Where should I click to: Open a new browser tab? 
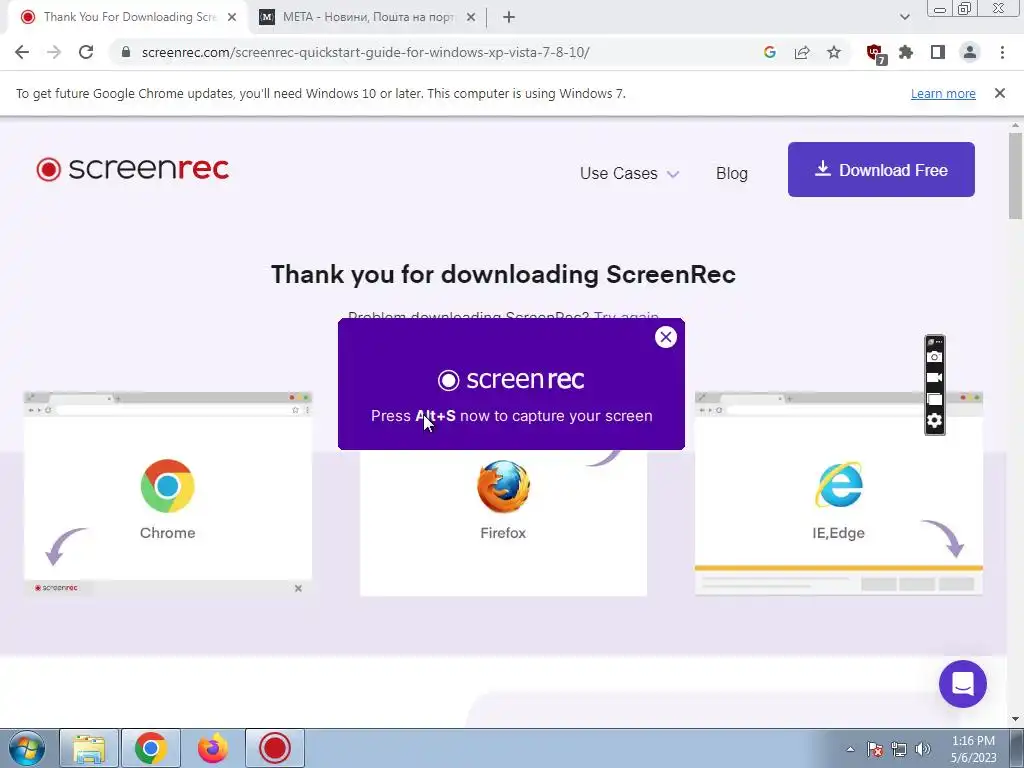[x=509, y=17]
